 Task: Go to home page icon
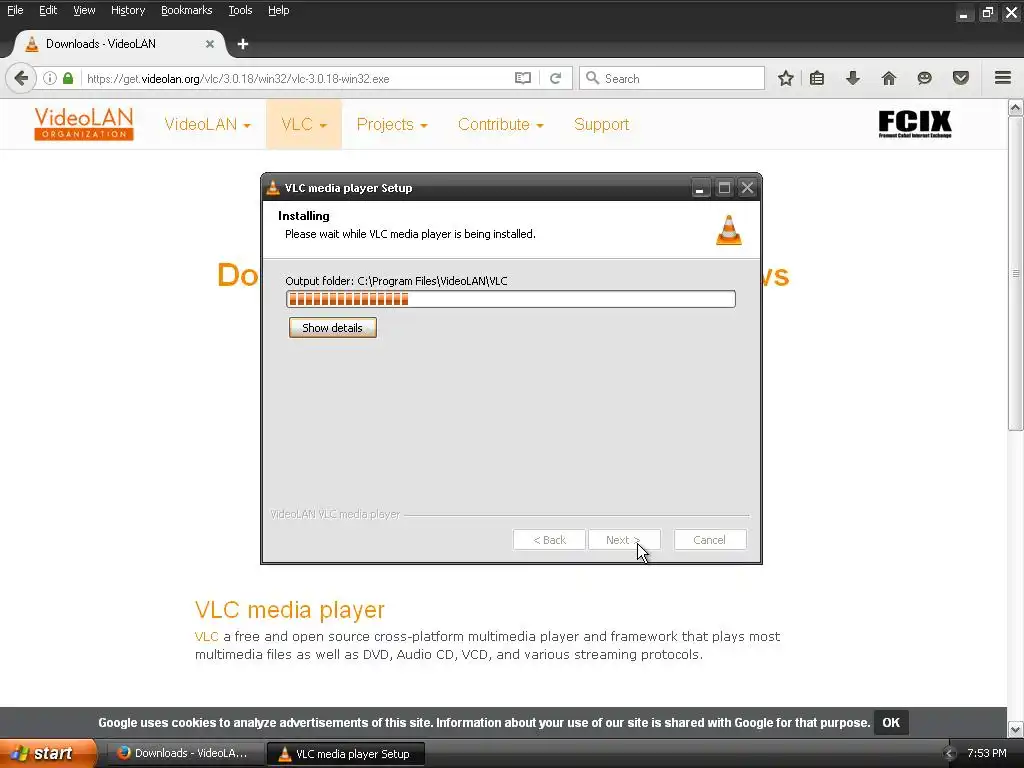pyautogui.click(x=888, y=78)
